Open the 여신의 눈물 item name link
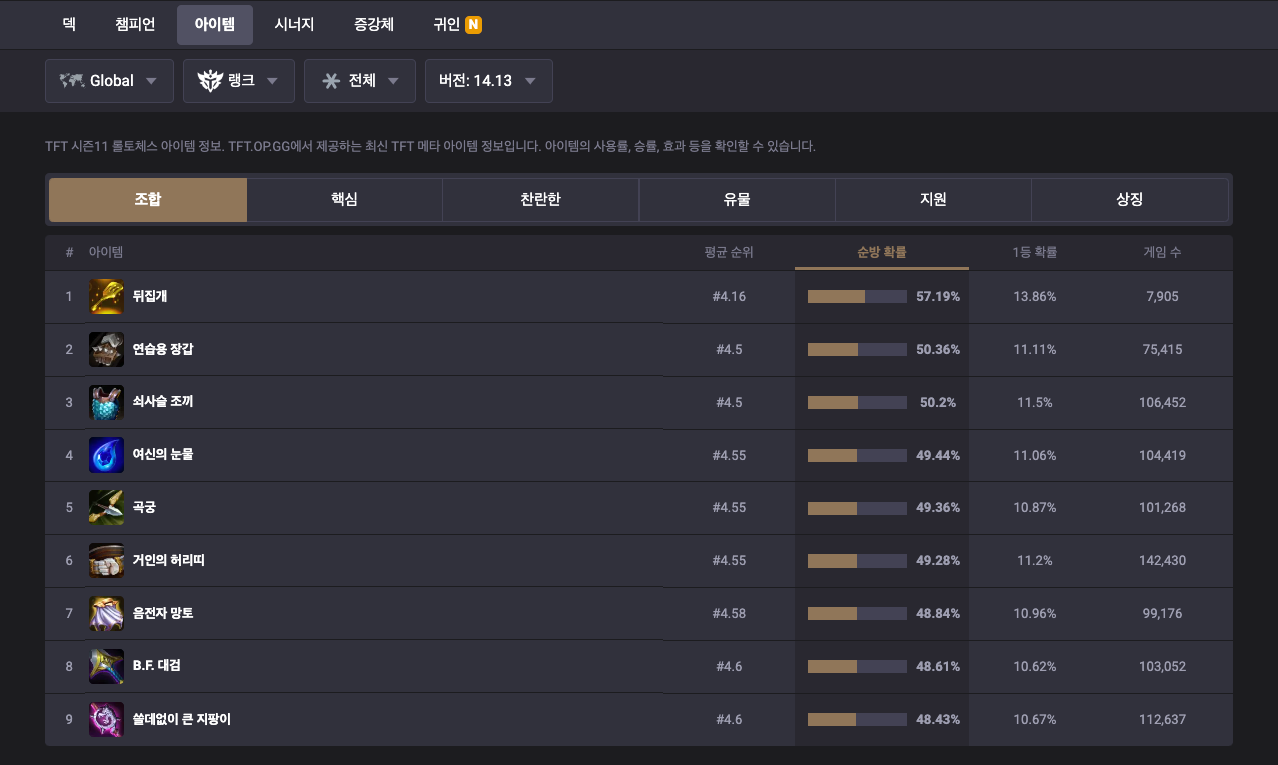1278x765 pixels. (163, 455)
